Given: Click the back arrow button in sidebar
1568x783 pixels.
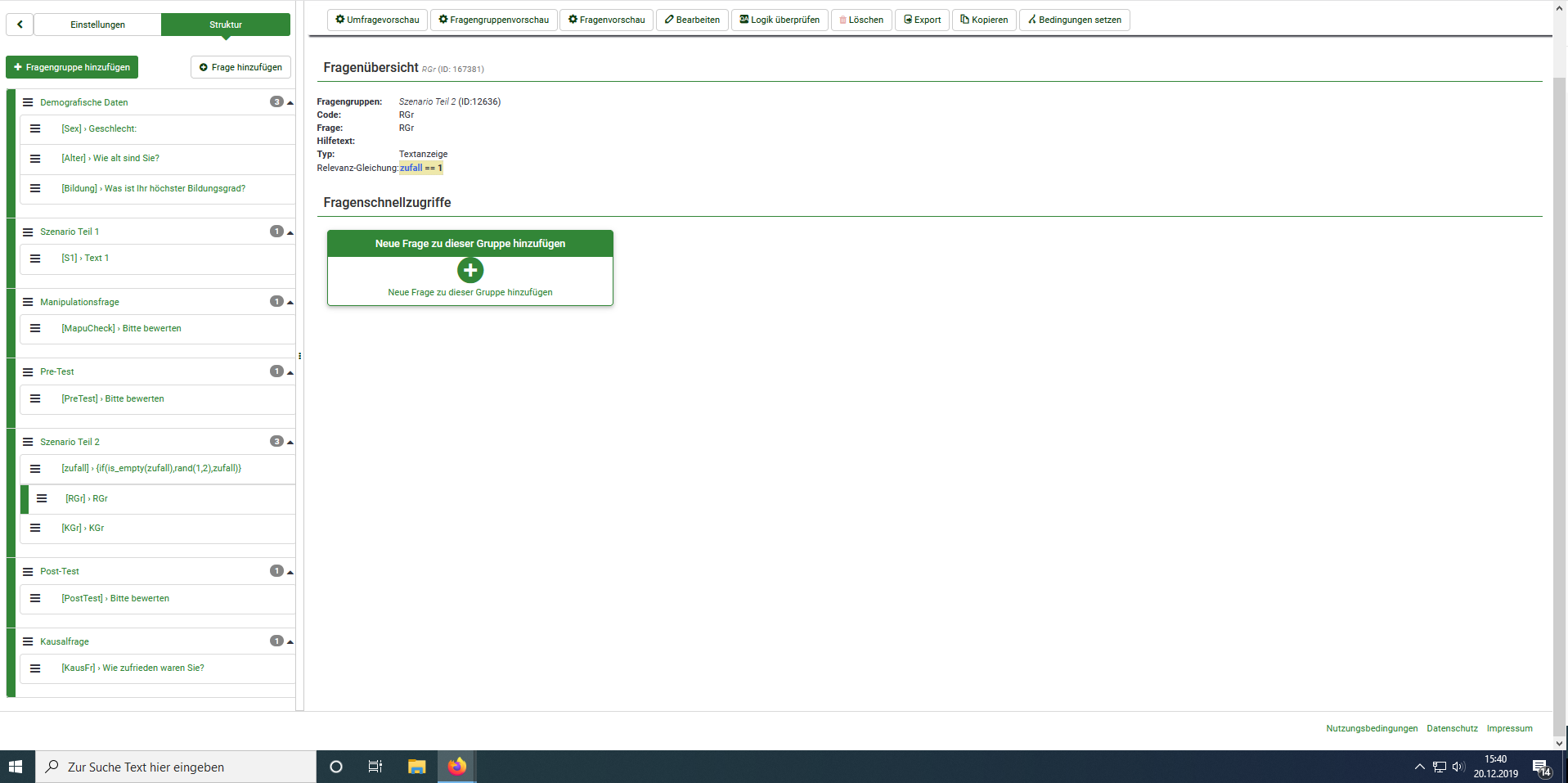Looking at the screenshot, I should [x=20, y=25].
